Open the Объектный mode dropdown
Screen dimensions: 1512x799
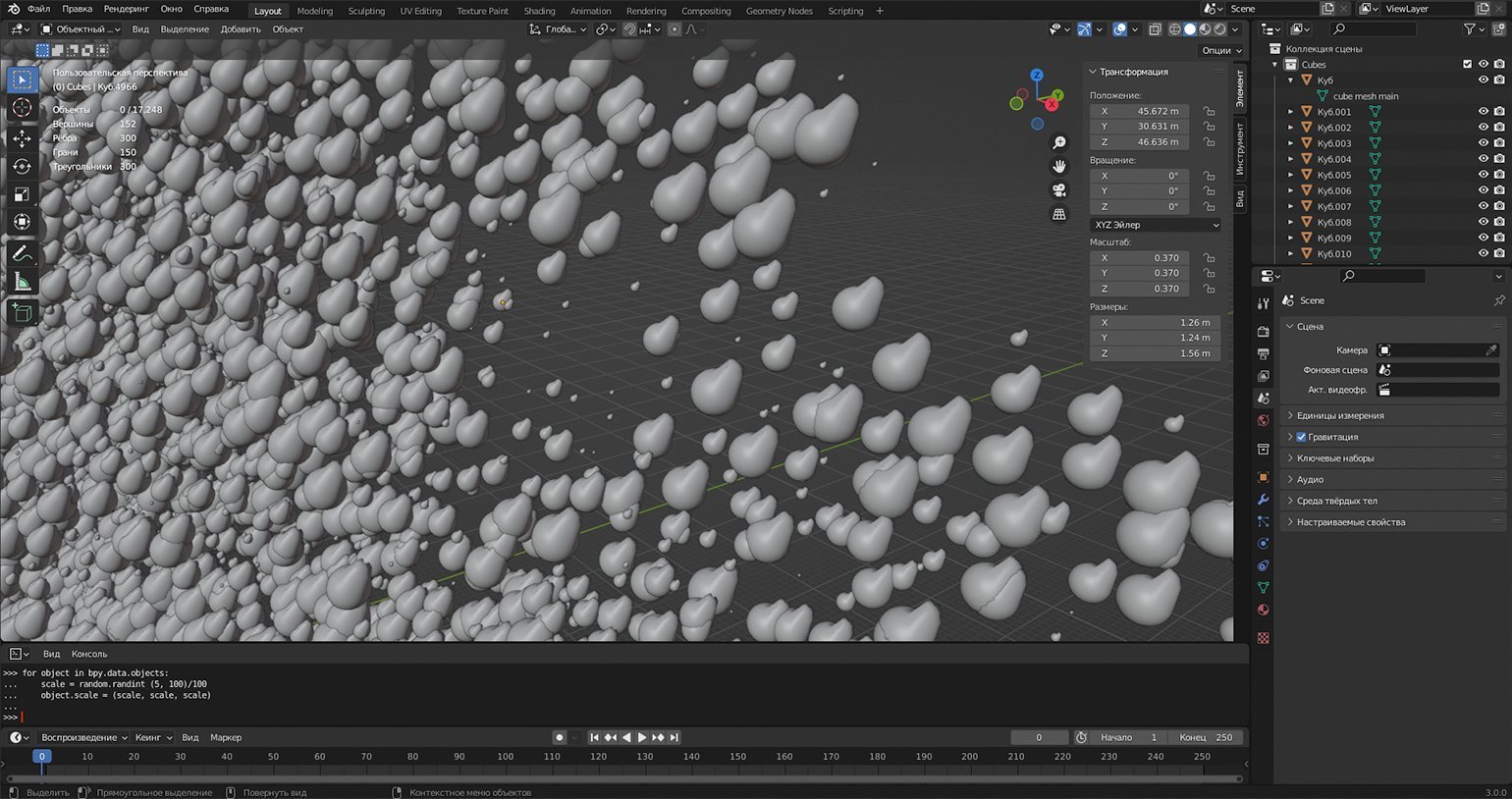point(81,29)
